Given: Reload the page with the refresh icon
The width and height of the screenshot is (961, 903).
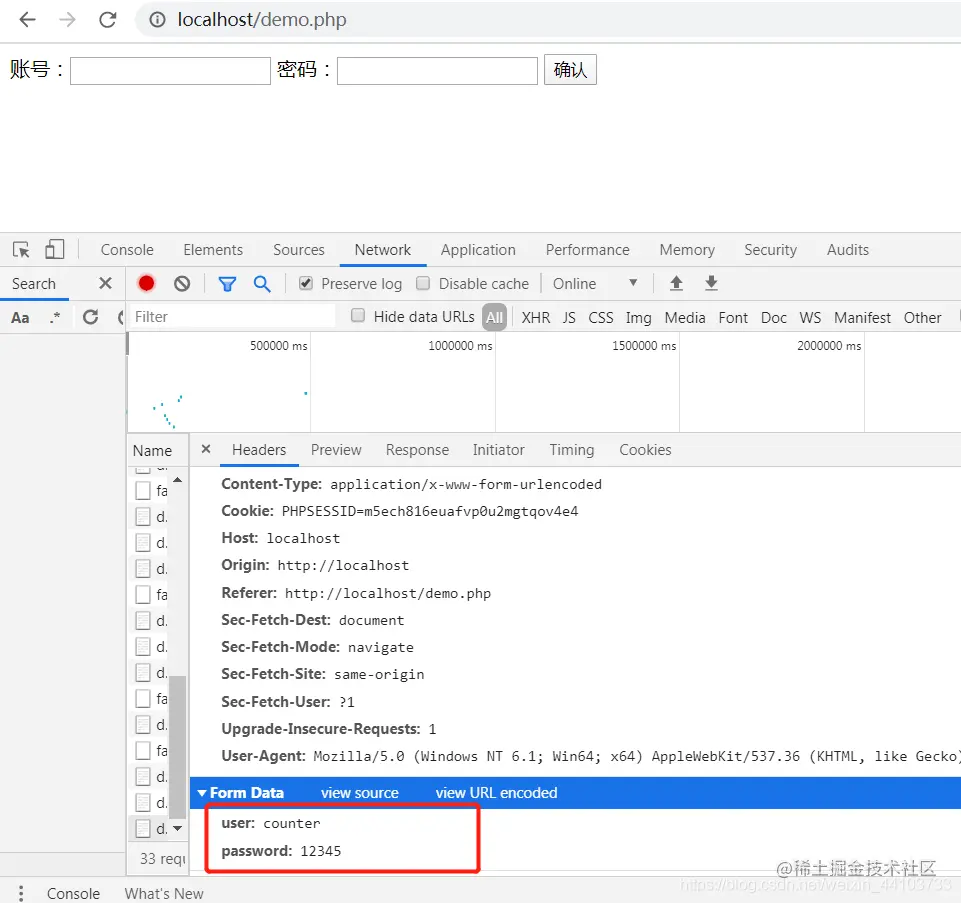Looking at the screenshot, I should [108, 20].
